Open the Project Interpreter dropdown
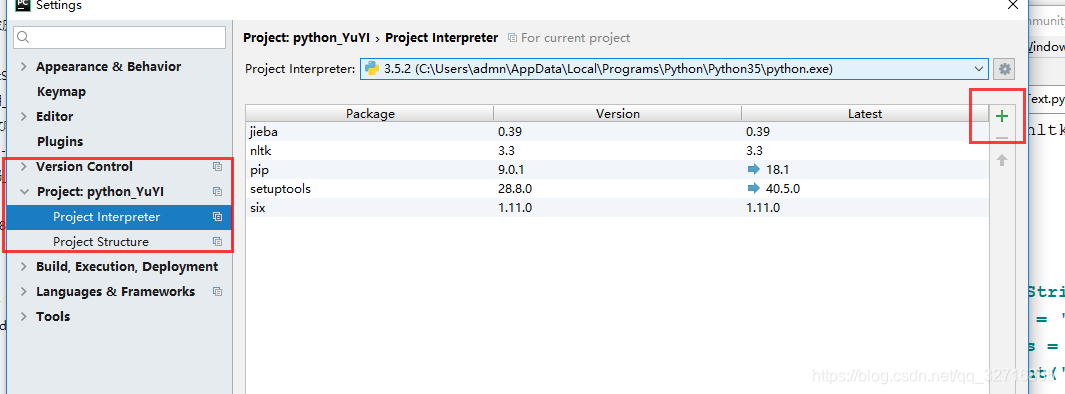 (979, 69)
